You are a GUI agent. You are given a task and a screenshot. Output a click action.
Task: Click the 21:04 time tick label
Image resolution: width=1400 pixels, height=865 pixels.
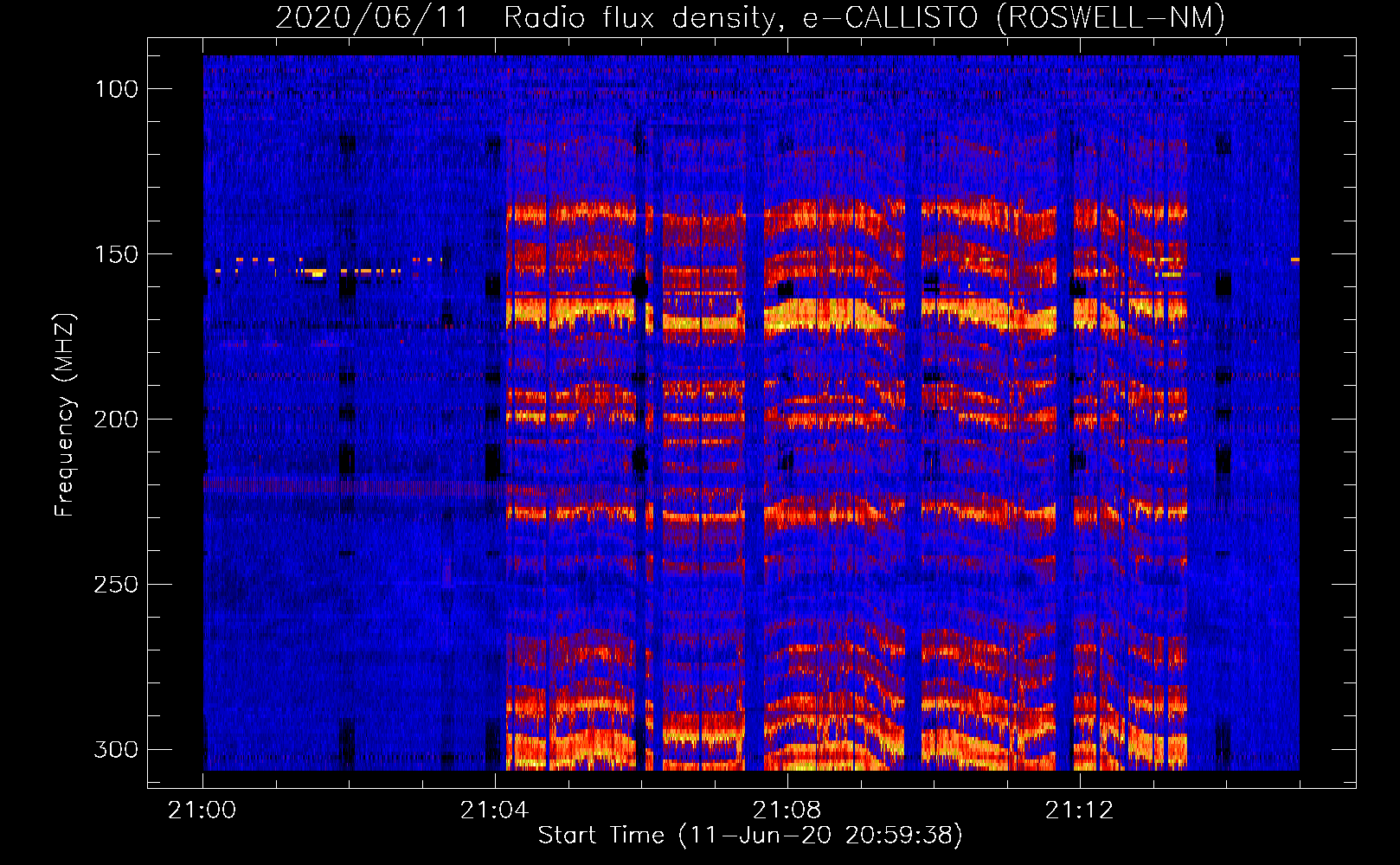tap(494, 811)
